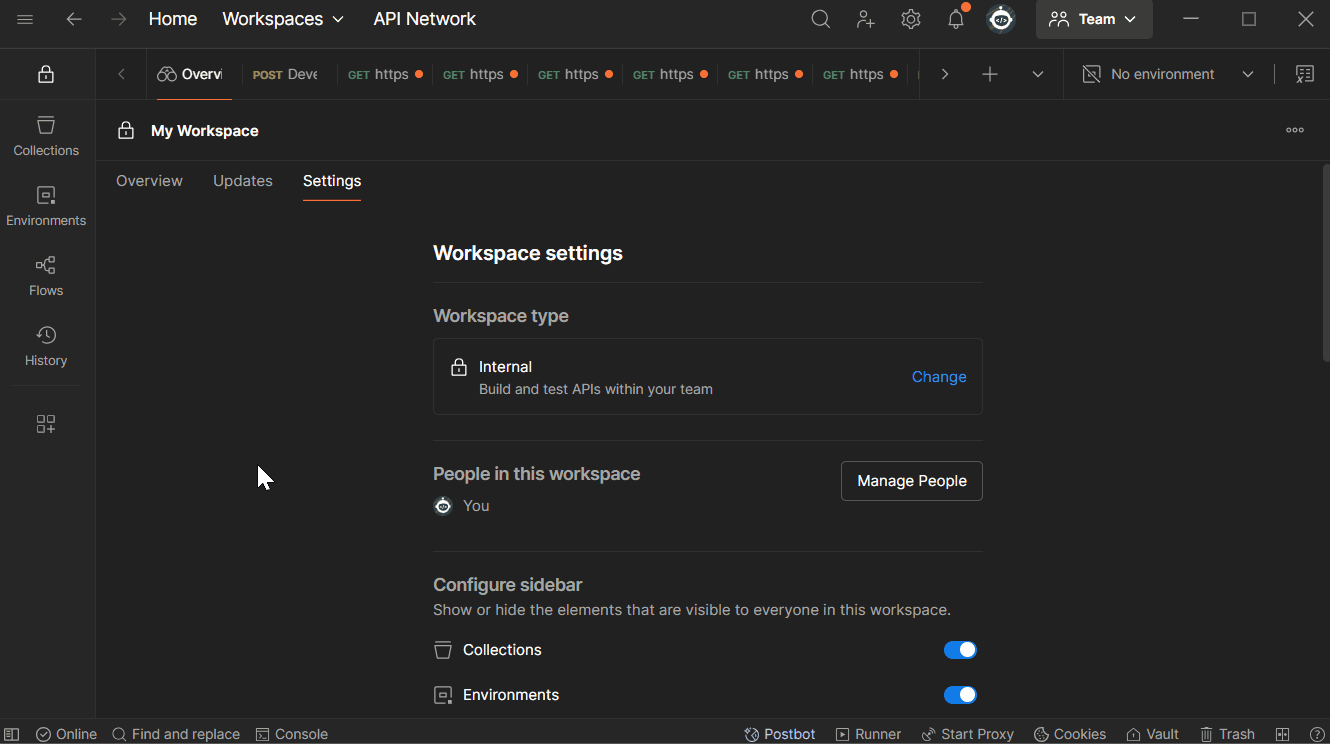Click Start Proxy in status bar
This screenshot has height=744, width=1330.
pos(967,734)
